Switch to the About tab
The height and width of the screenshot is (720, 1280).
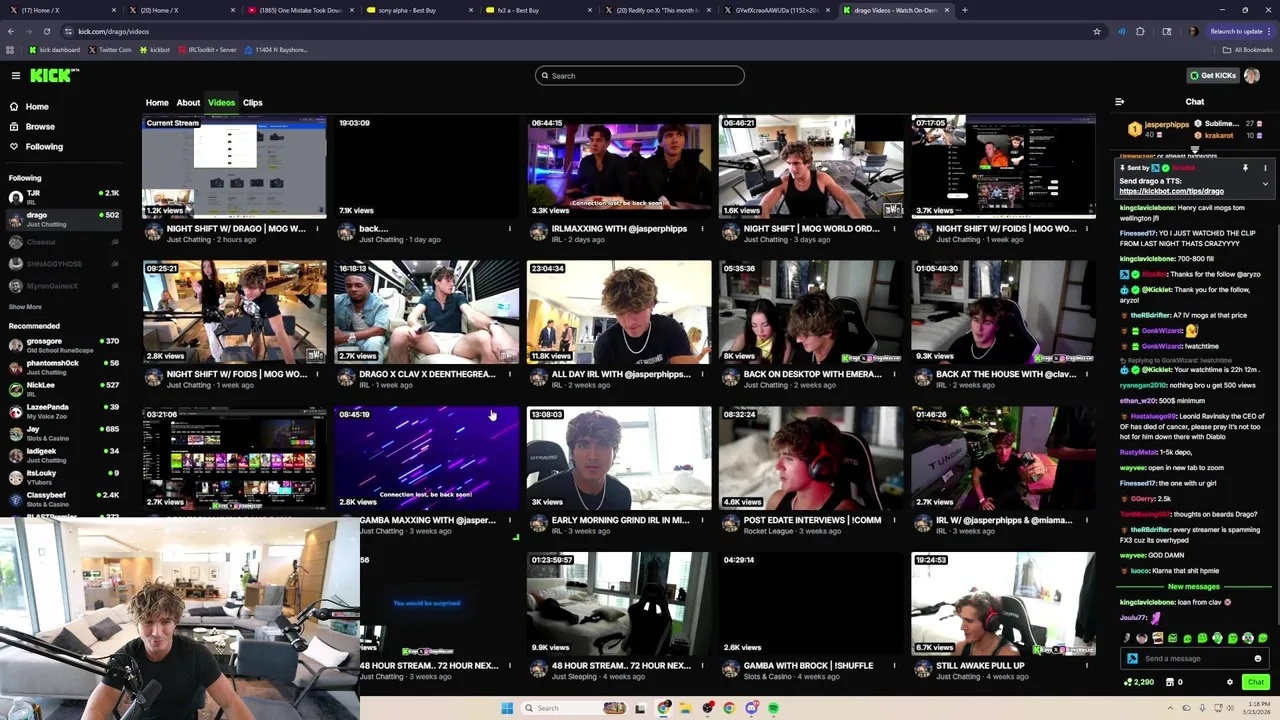click(x=188, y=103)
